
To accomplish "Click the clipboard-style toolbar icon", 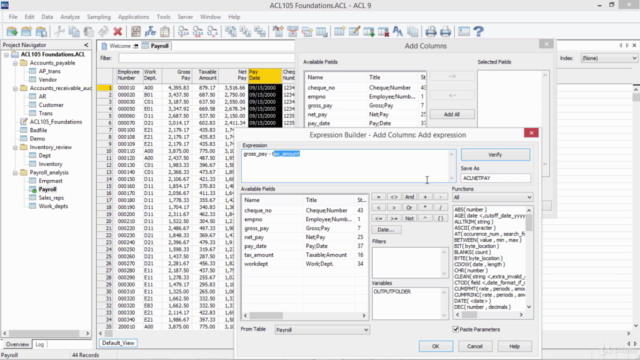I will point(165,31).
